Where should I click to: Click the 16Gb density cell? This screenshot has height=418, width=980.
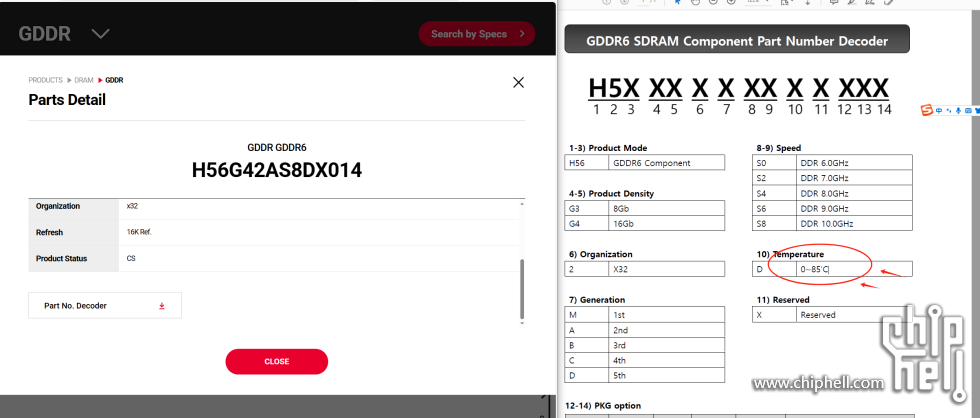(666, 224)
